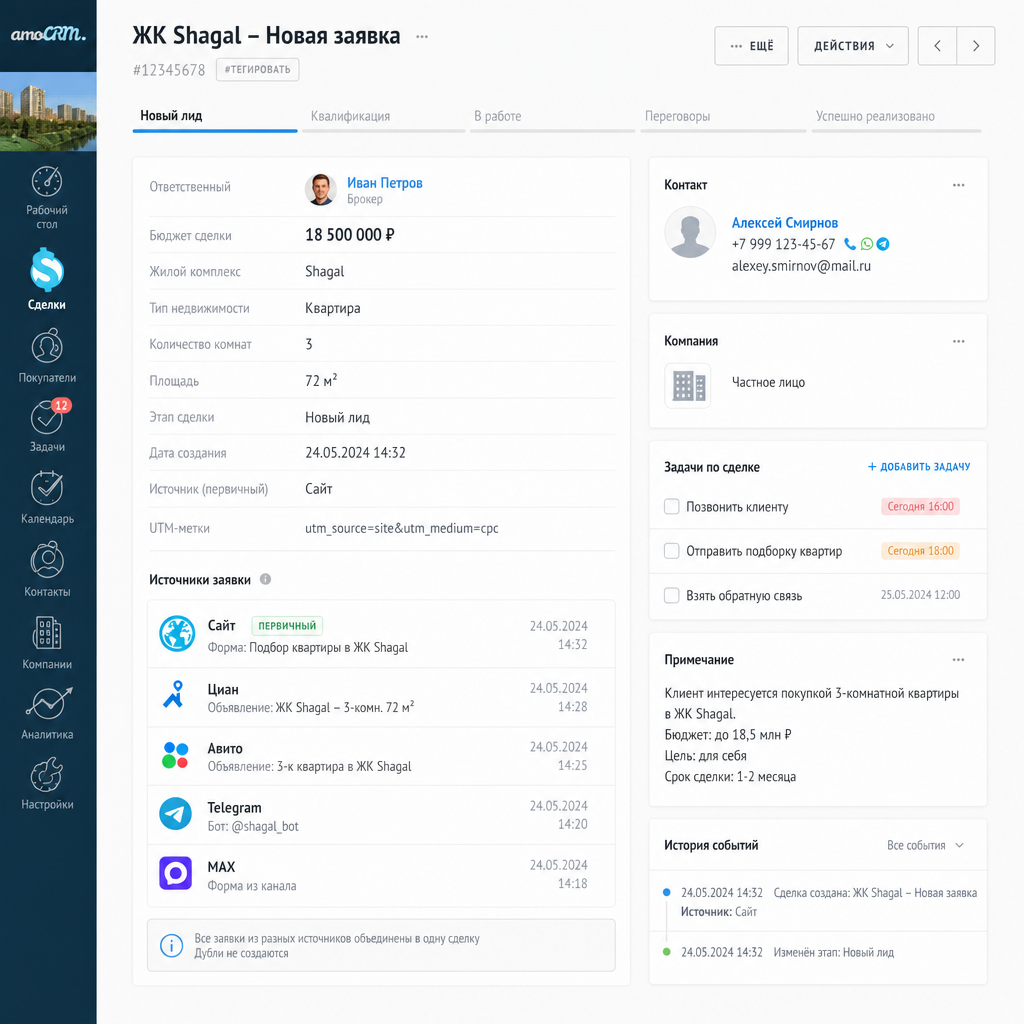
Task: Open the Компании sidebar icon
Action: point(47,632)
